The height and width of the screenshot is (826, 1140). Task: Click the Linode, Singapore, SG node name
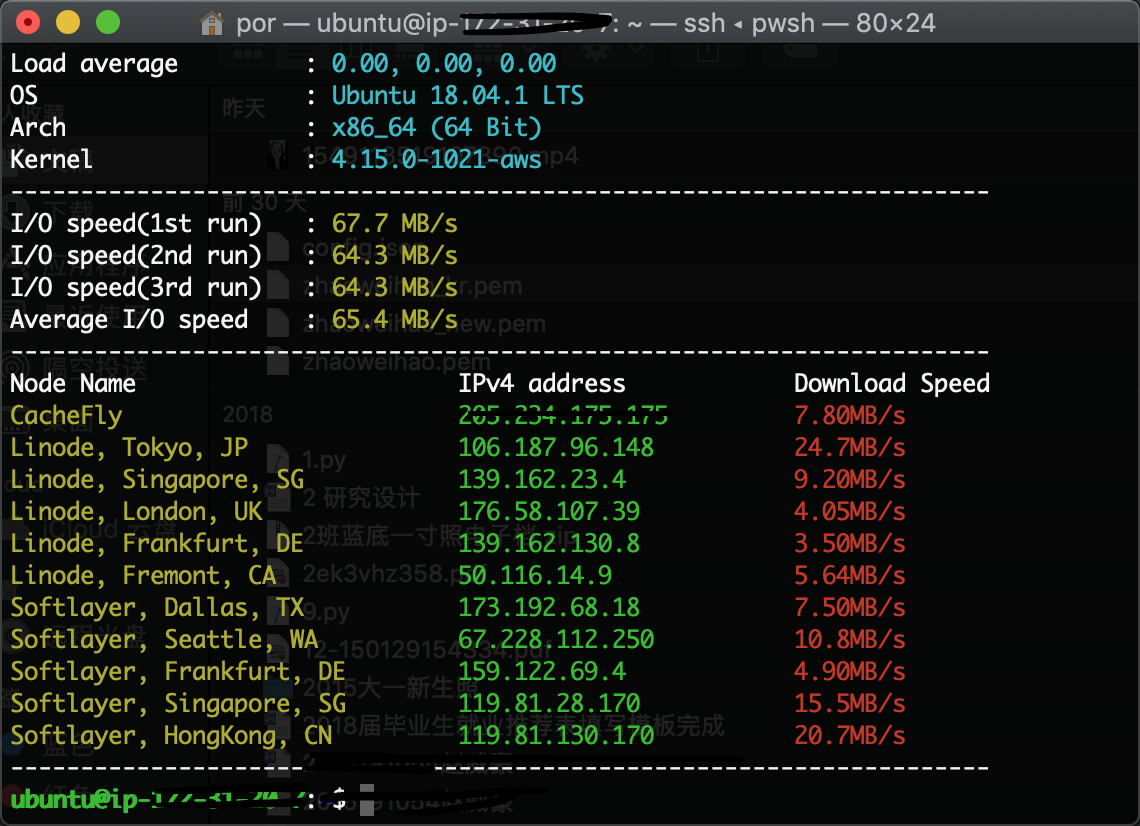tap(157, 480)
